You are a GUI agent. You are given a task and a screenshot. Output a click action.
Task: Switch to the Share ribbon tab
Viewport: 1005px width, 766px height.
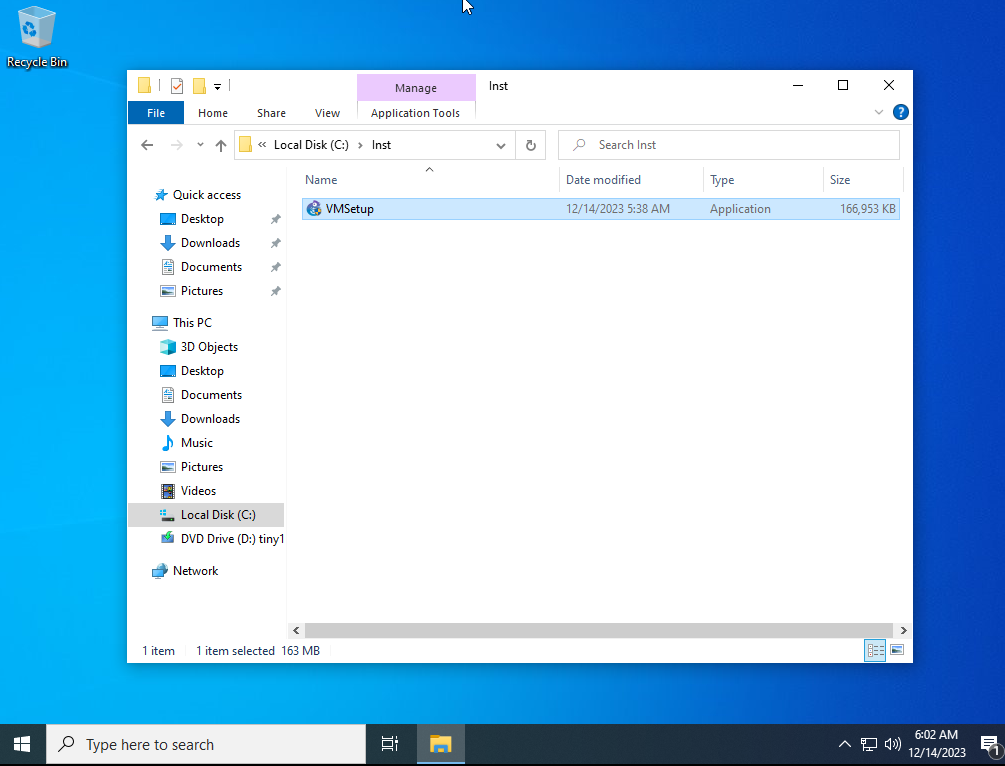(x=271, y=113)
